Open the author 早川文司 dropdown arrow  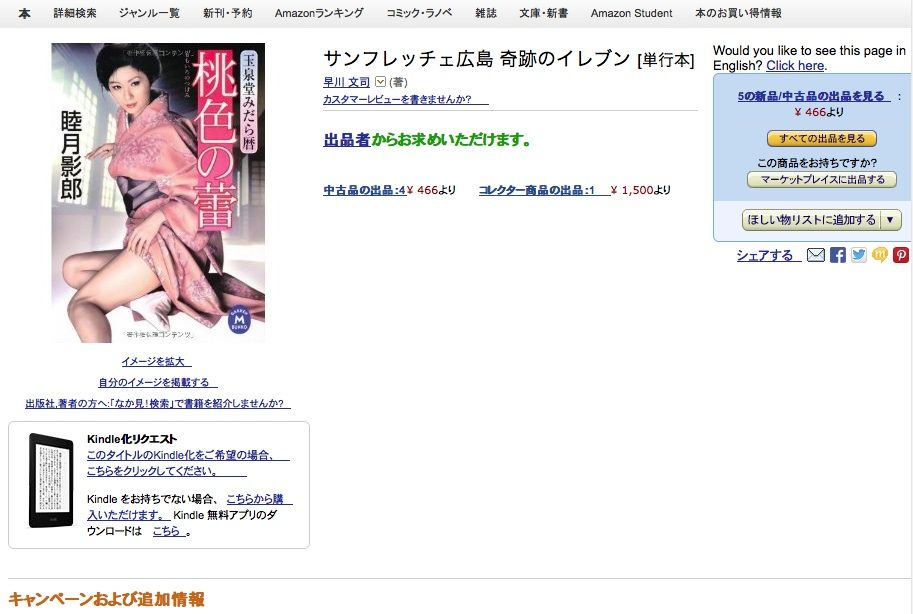click(x=380, y=82)
